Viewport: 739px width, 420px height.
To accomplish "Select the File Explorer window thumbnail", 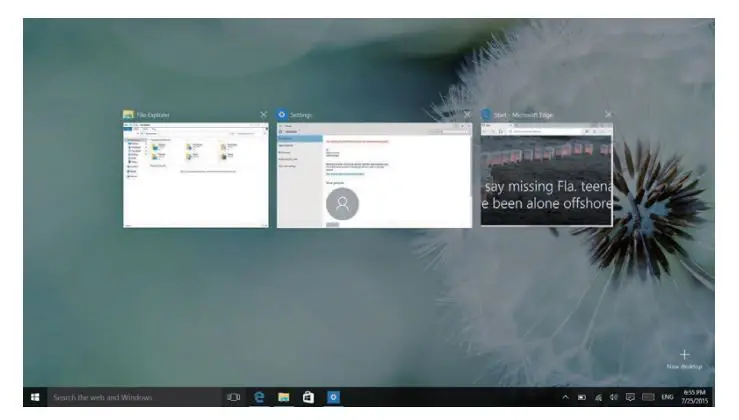I will click(196, 175).
